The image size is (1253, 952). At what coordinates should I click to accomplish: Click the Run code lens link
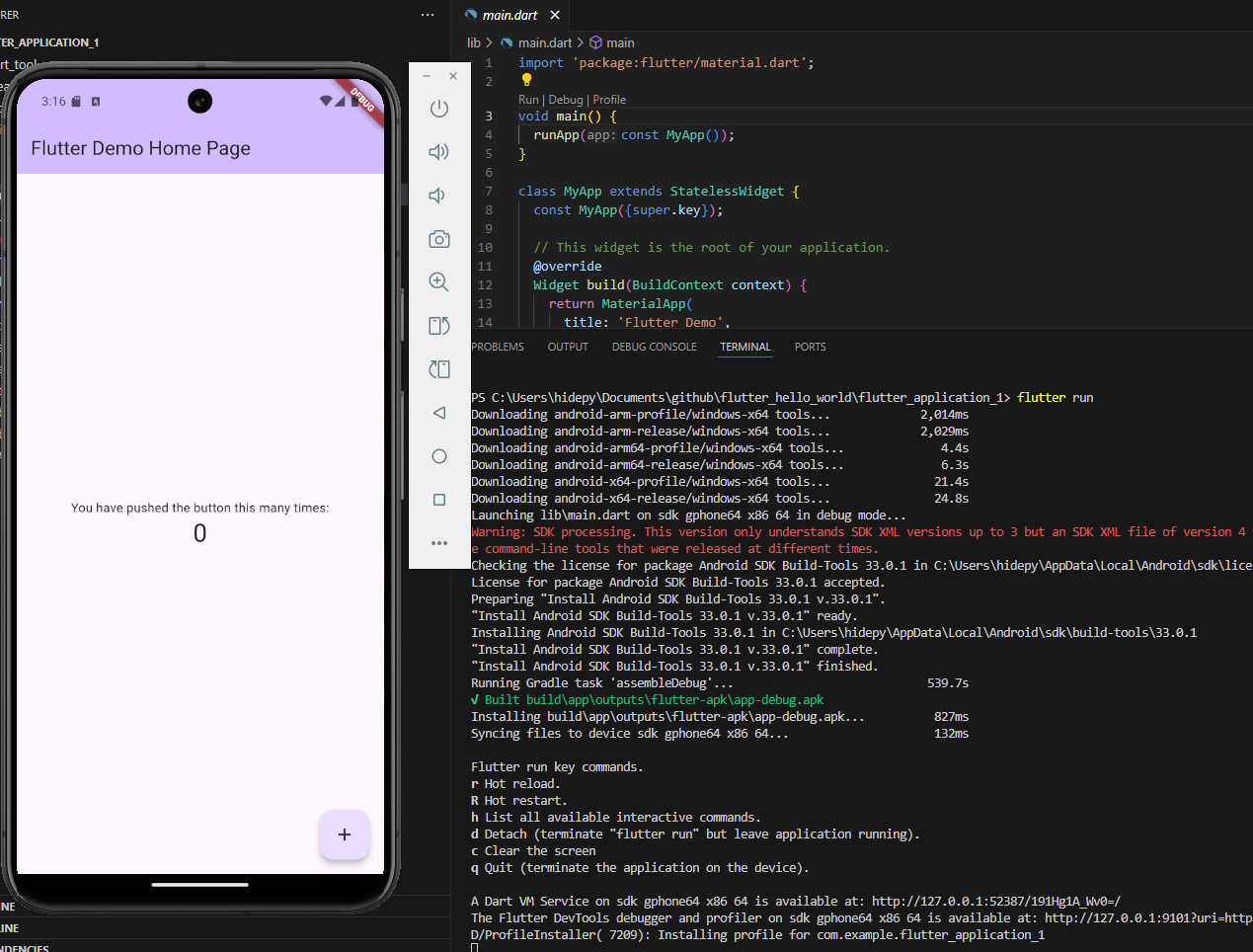click(528, 100)
